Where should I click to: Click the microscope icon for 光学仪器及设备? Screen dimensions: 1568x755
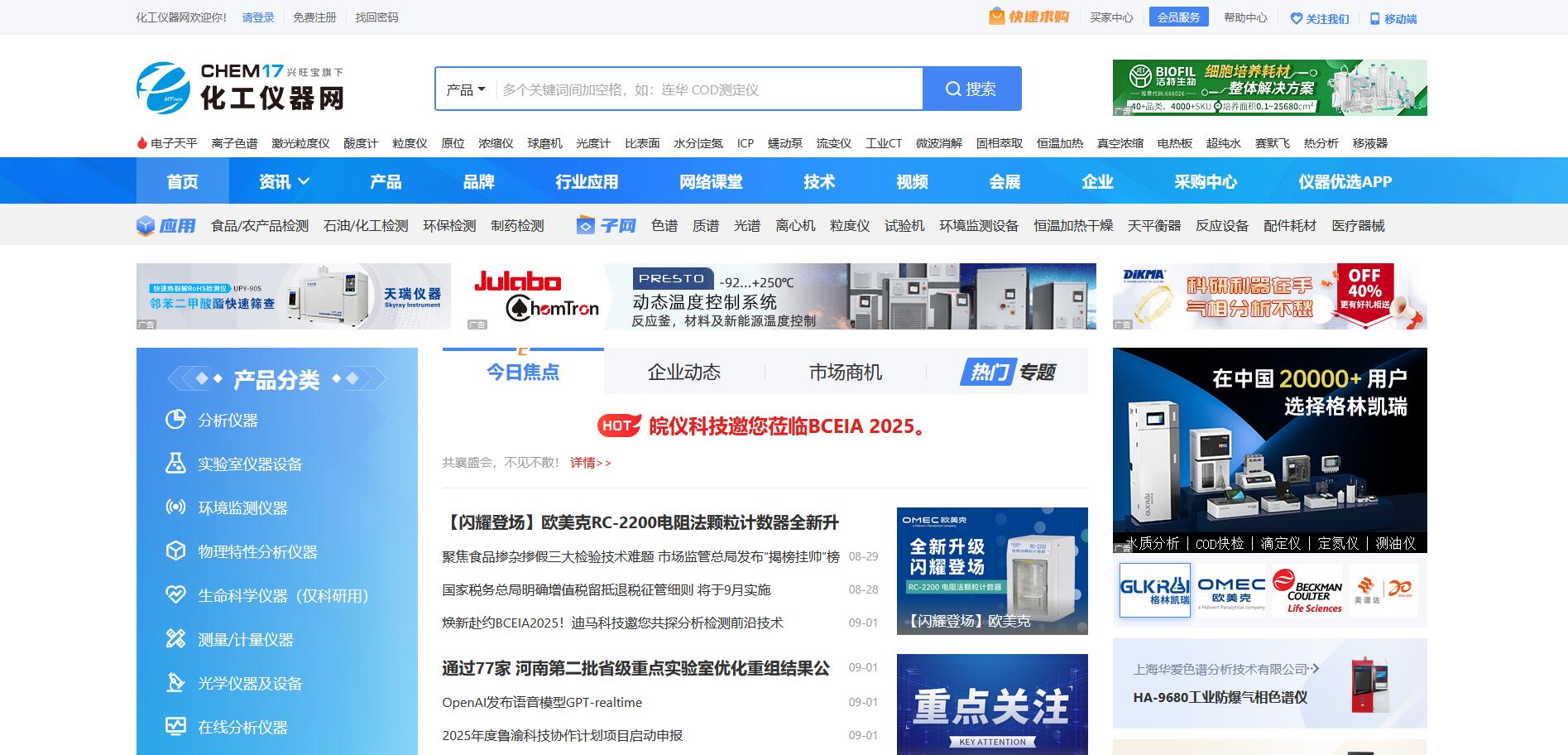(x=175, y=683)
